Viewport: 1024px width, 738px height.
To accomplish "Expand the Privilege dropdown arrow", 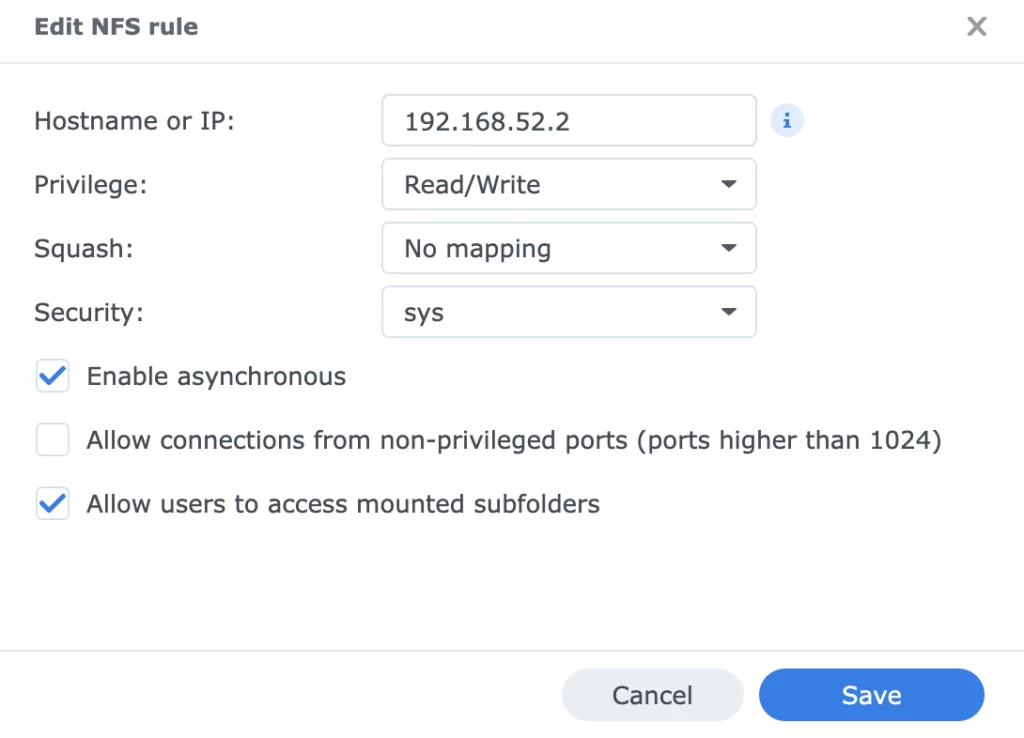I will click(728, 185).
